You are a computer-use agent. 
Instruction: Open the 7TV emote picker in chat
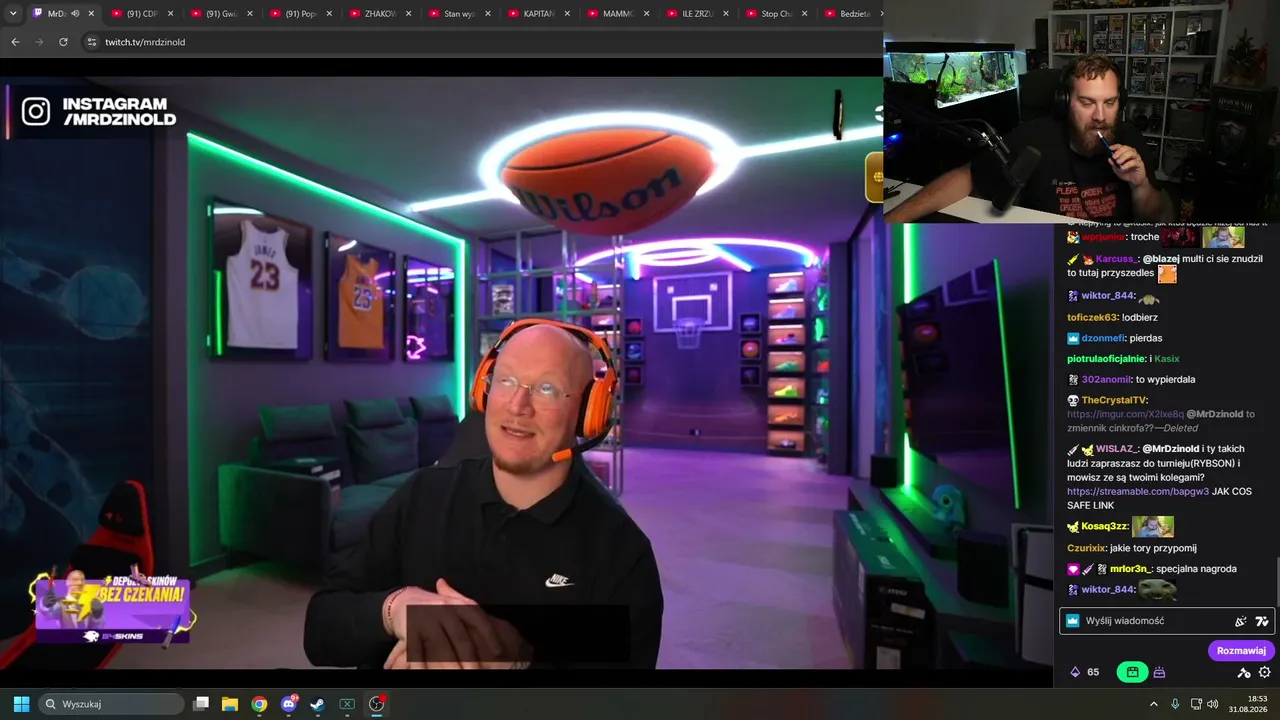tap(1262, 621)
